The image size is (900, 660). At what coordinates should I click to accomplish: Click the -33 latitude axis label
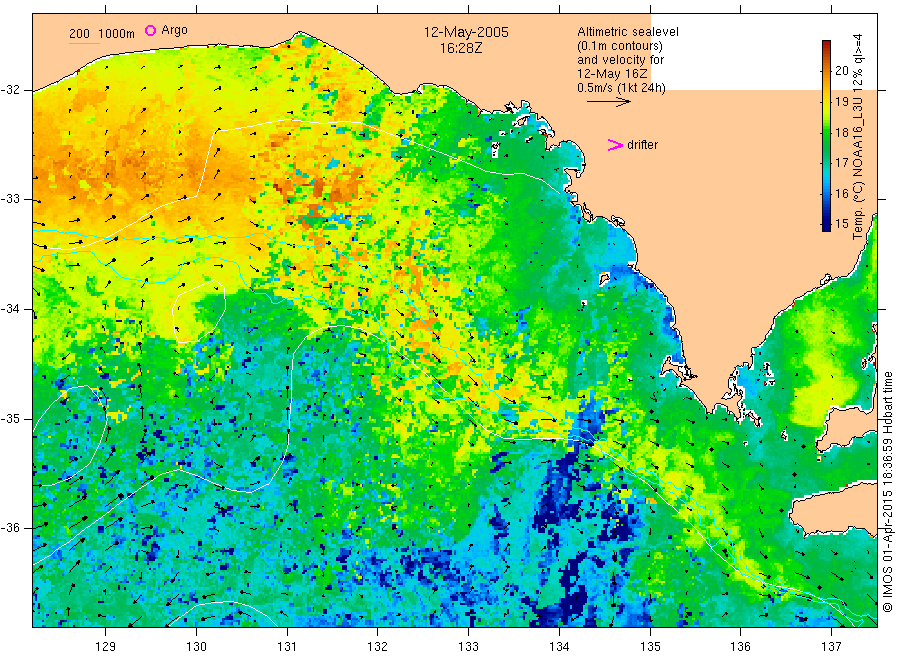click(10, 200)
